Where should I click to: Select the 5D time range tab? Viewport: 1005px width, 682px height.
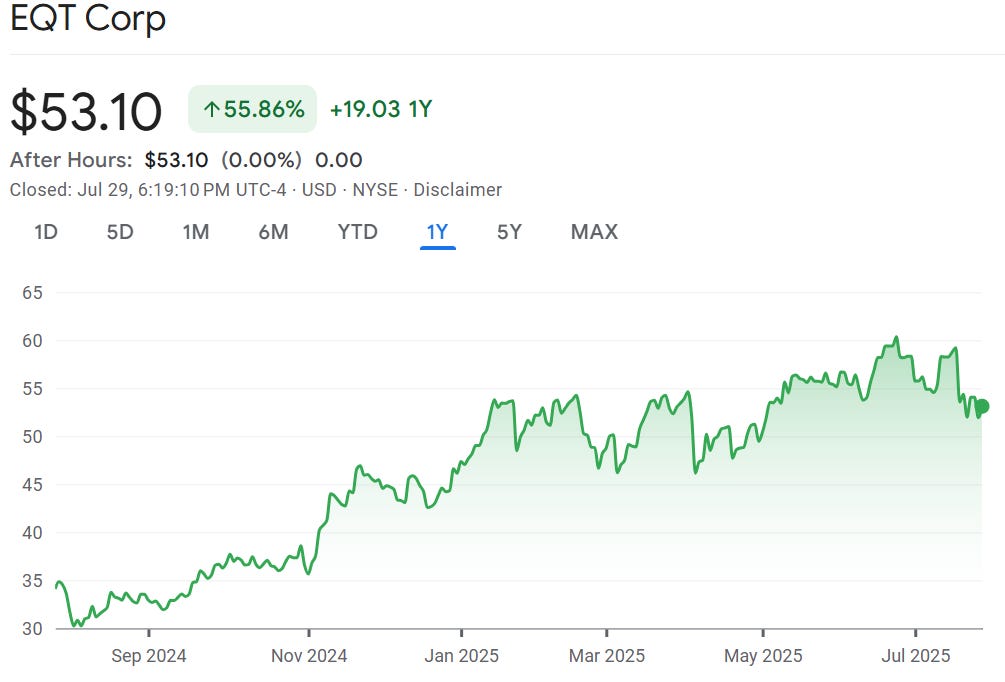(x=120, y=231)
